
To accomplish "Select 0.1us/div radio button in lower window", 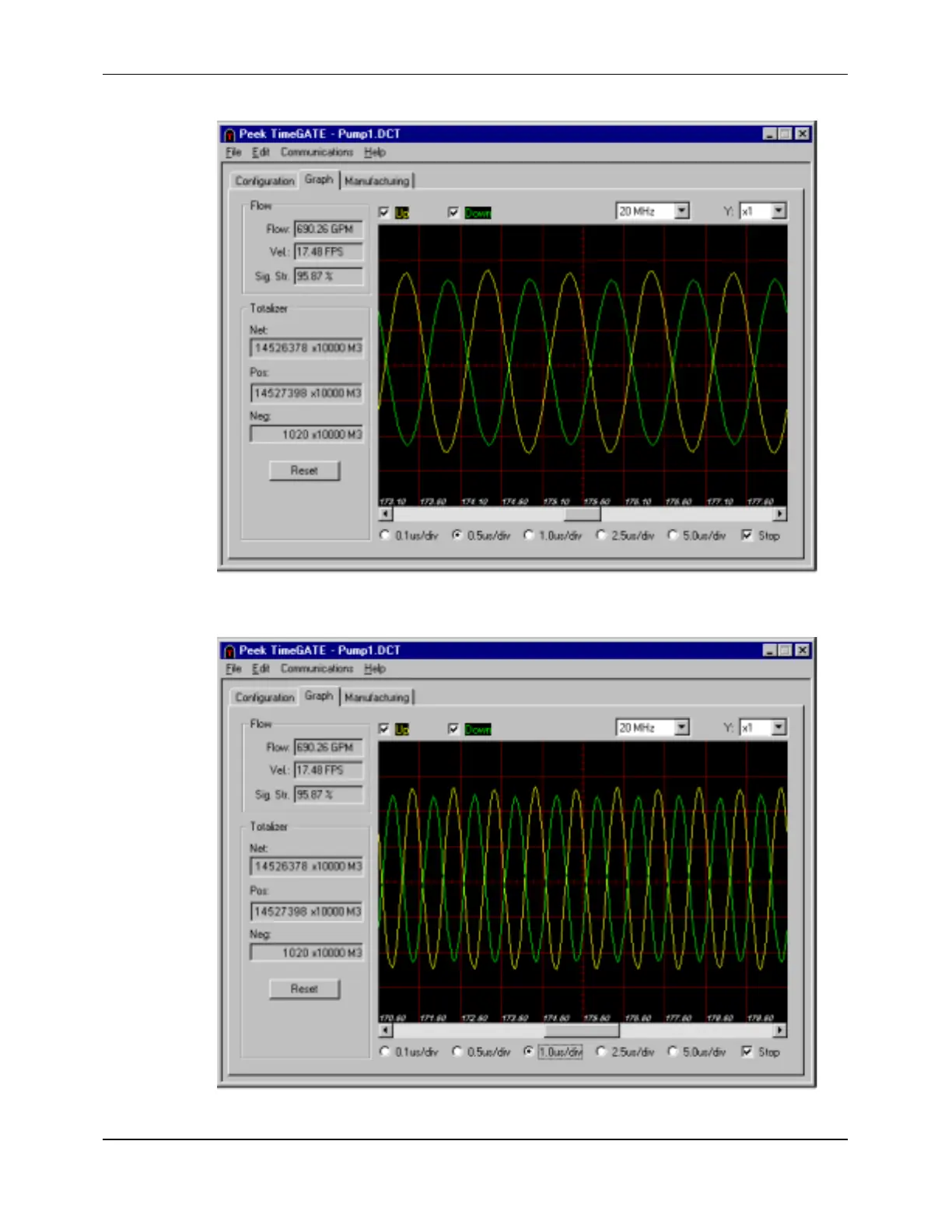I will click(x=385, y=1052).
